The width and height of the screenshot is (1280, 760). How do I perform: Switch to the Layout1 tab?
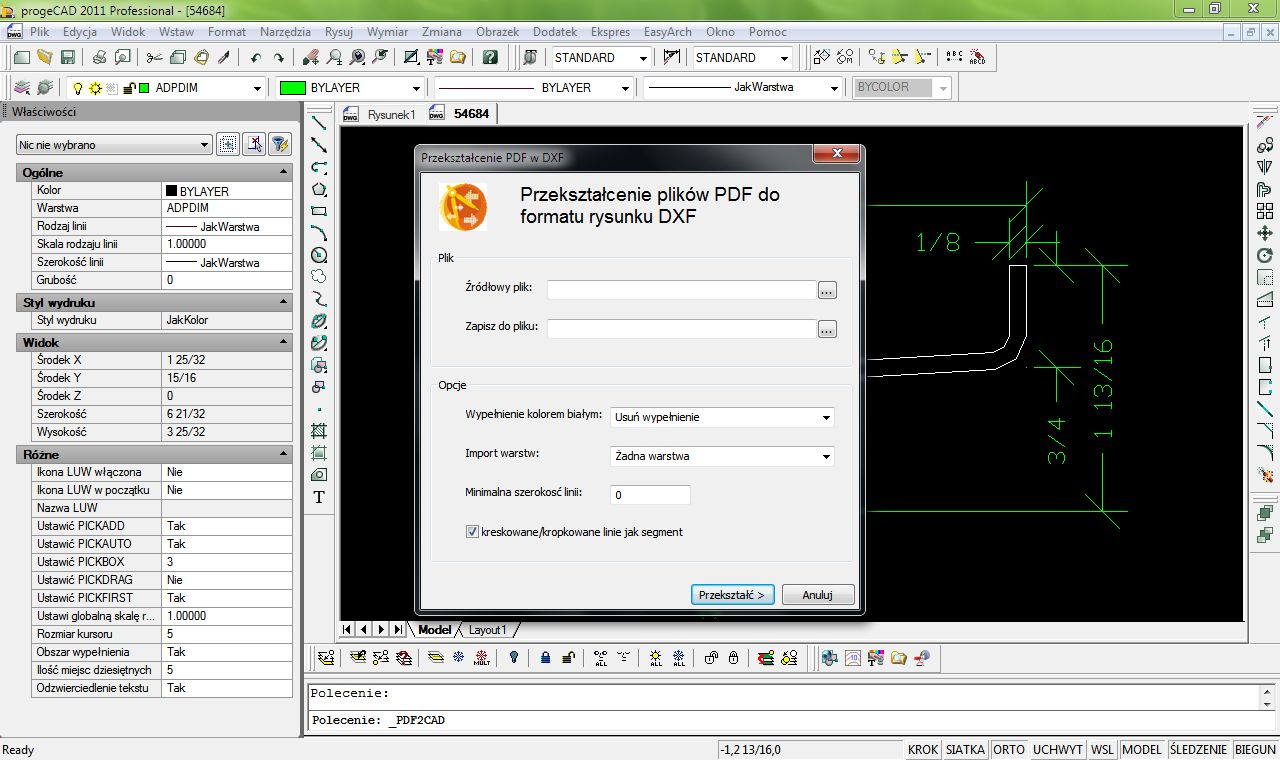coord(488,630)
